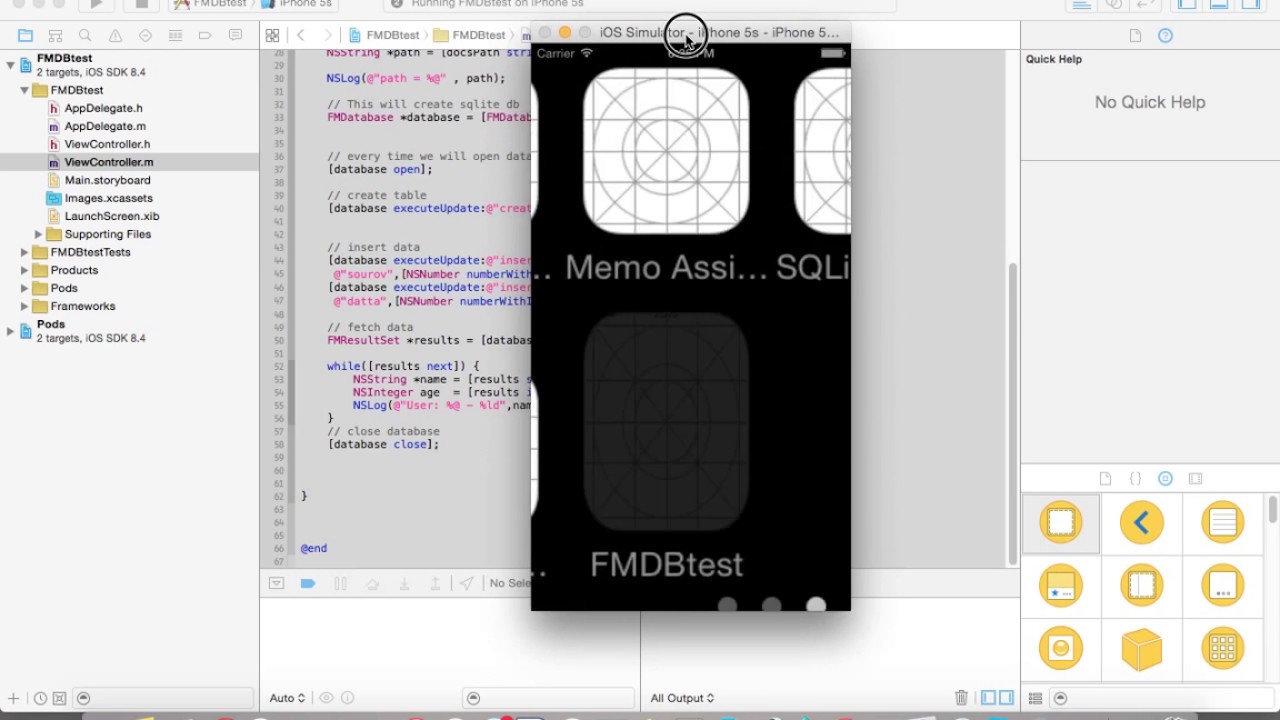Select the Navigation Controller back-arrow object
Screen dimensions: 1280x720
[x=1142, y=522]
